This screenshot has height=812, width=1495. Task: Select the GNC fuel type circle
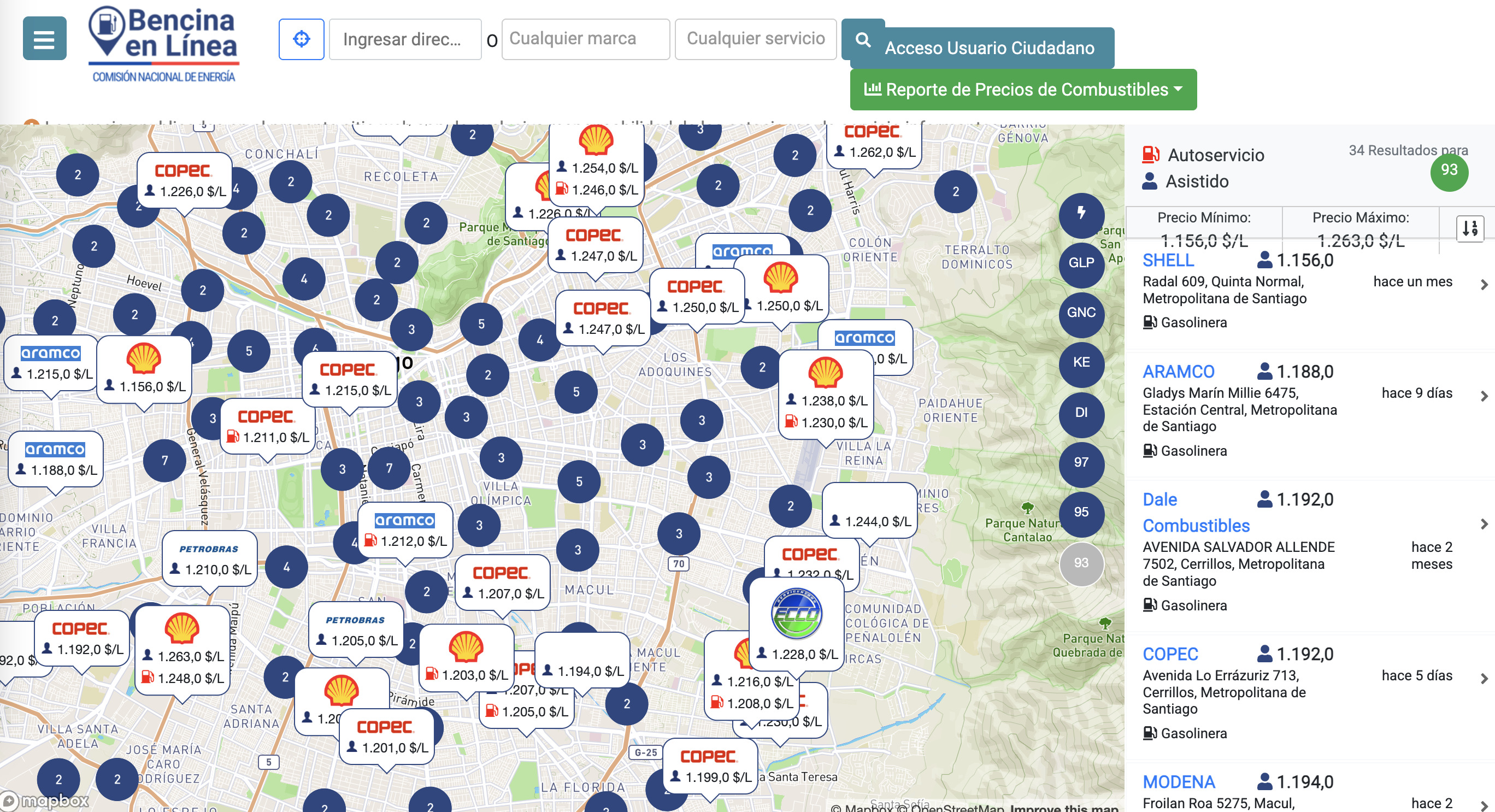click(x=1081, y=314)
